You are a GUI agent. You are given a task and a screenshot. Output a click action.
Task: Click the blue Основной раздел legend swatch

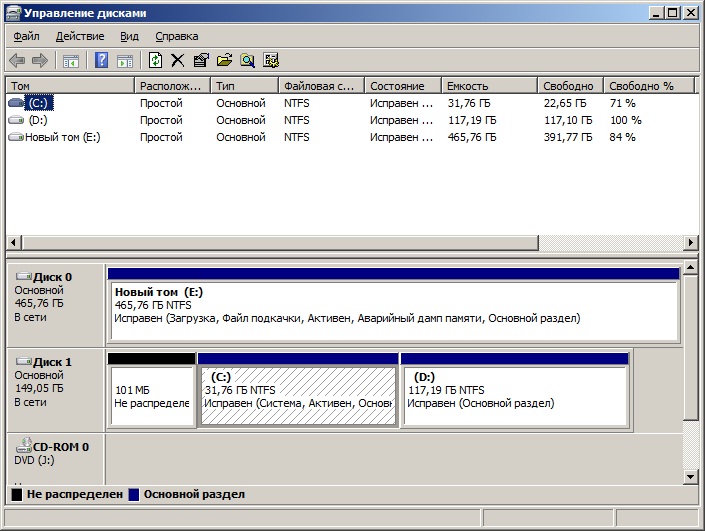[x=135, y=494]
